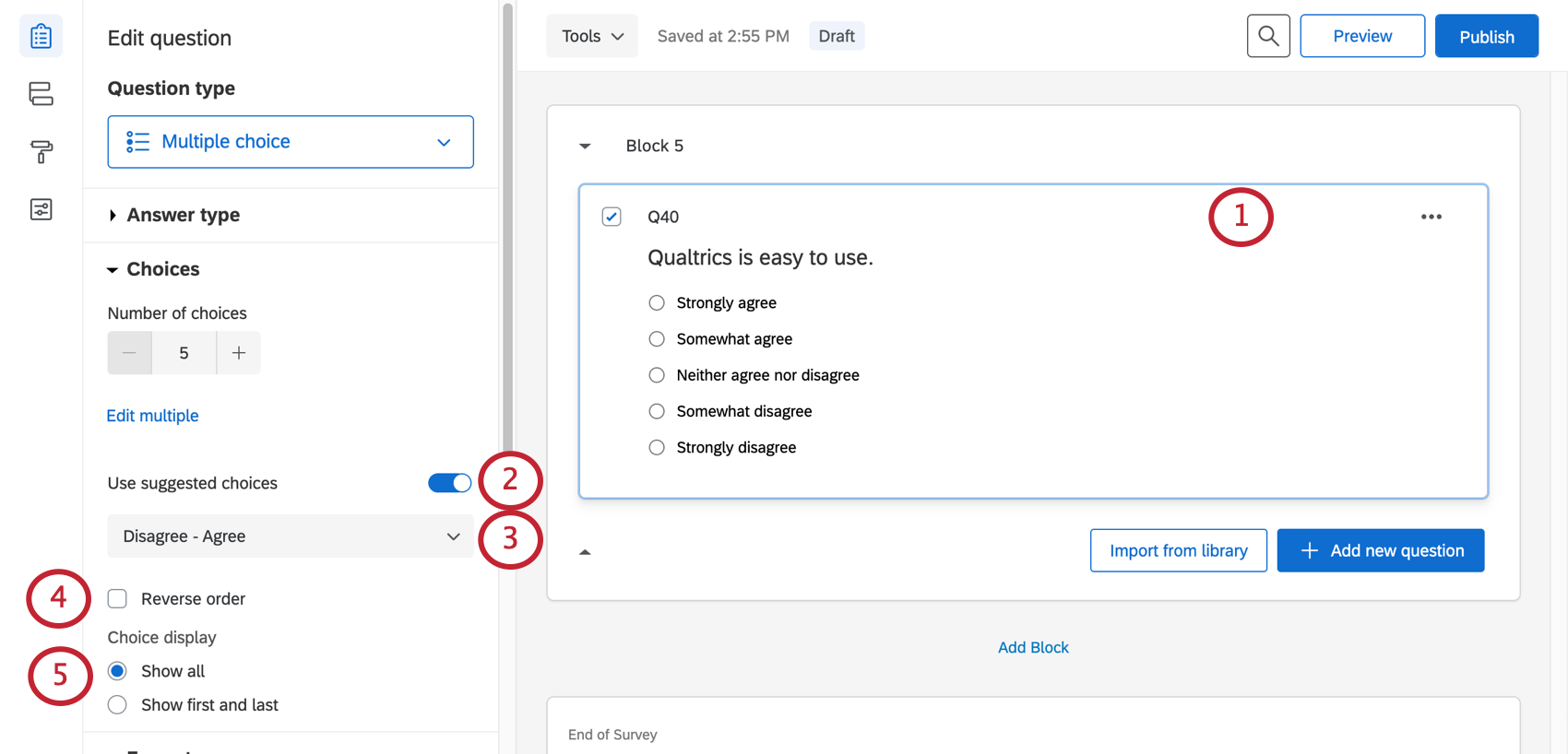
Task: Open Survey options via sliders icon
Action: (x=41, y=209)
